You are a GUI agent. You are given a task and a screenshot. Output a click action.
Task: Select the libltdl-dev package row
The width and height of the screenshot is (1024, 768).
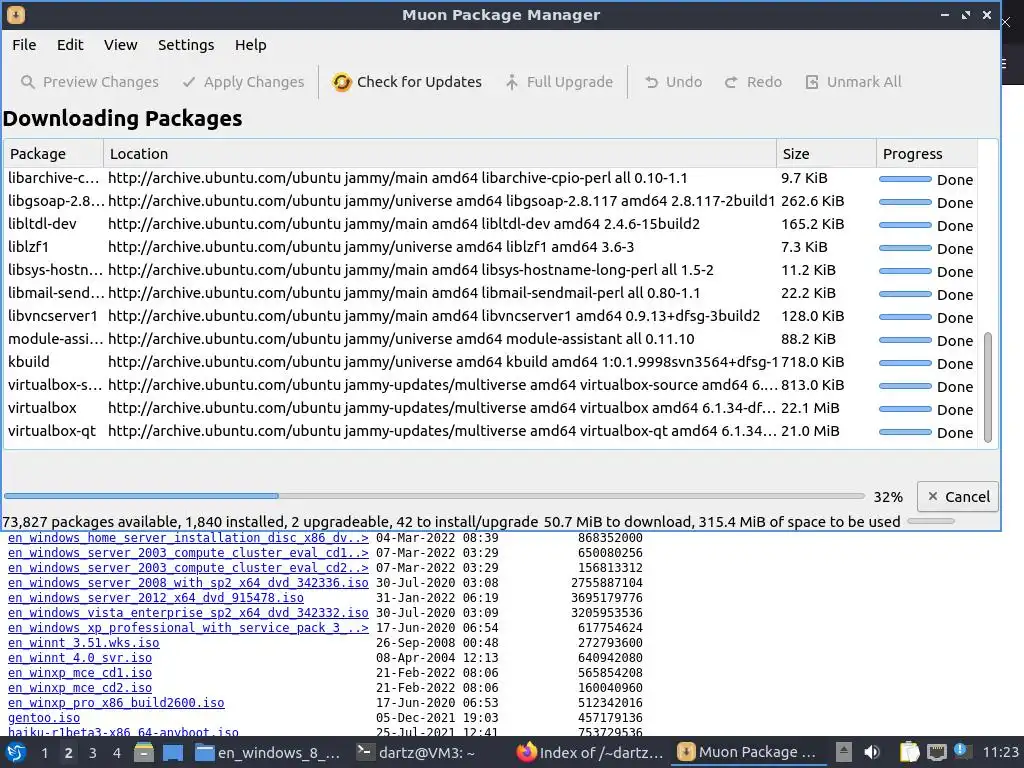(490, 225)
